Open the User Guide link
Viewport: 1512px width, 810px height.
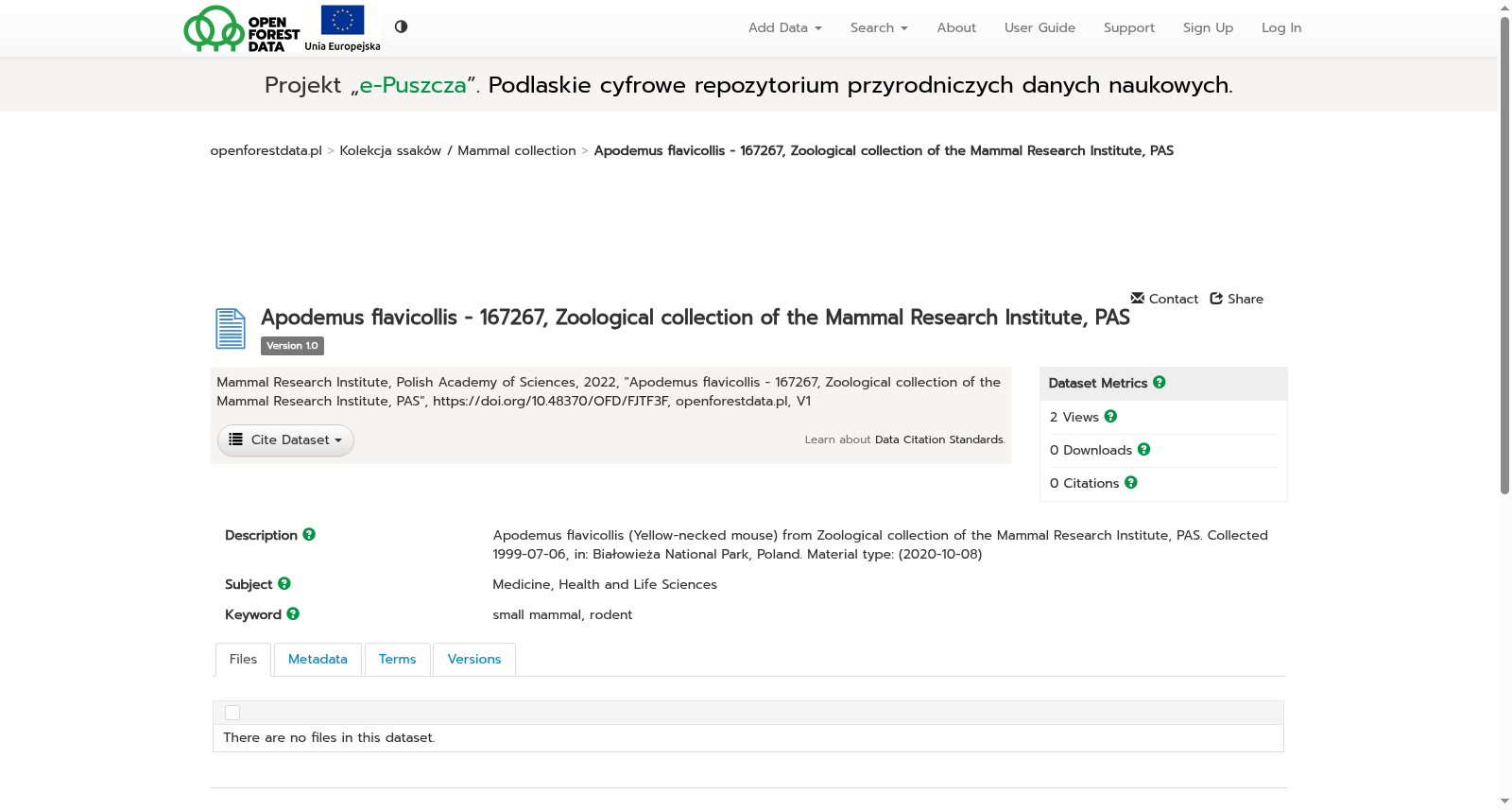click(1039, 28)
